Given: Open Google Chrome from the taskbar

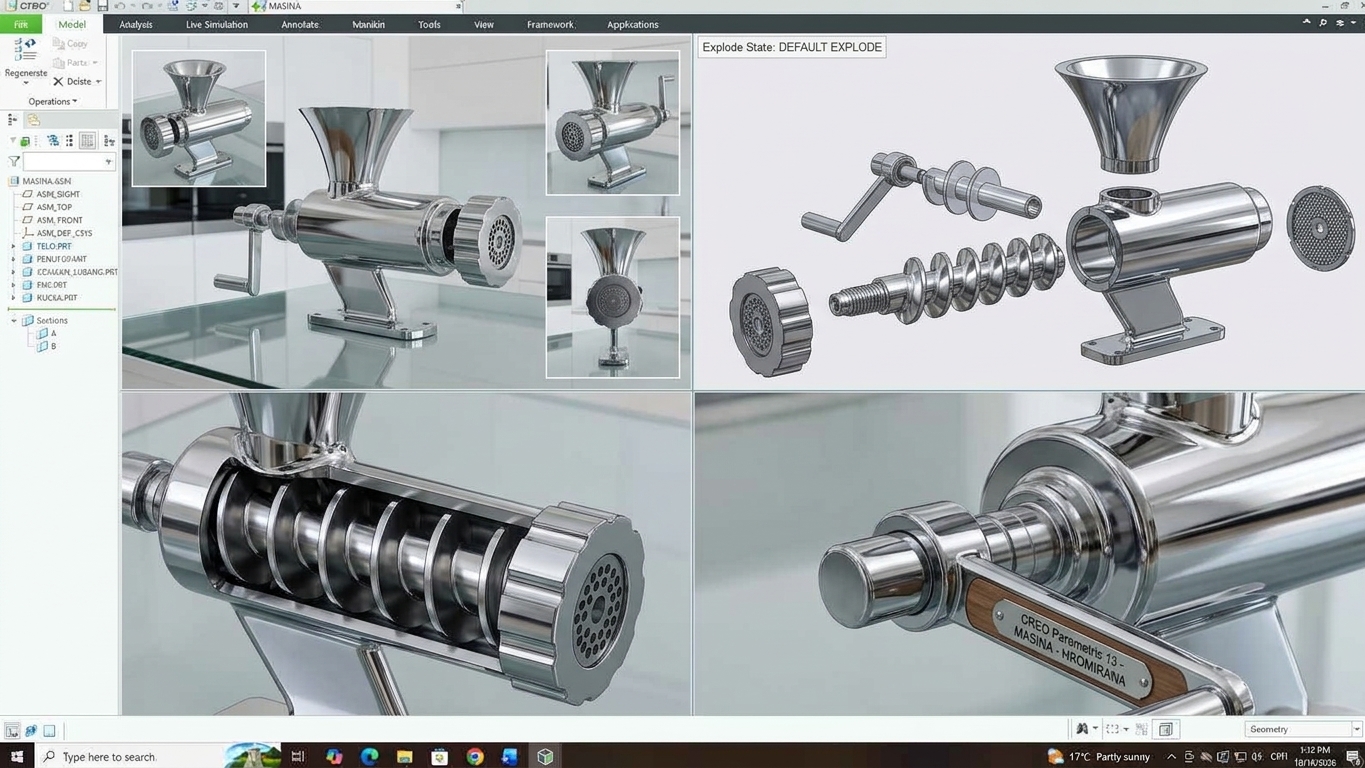Looking at the screenshot, I should (x=475, y=757).
